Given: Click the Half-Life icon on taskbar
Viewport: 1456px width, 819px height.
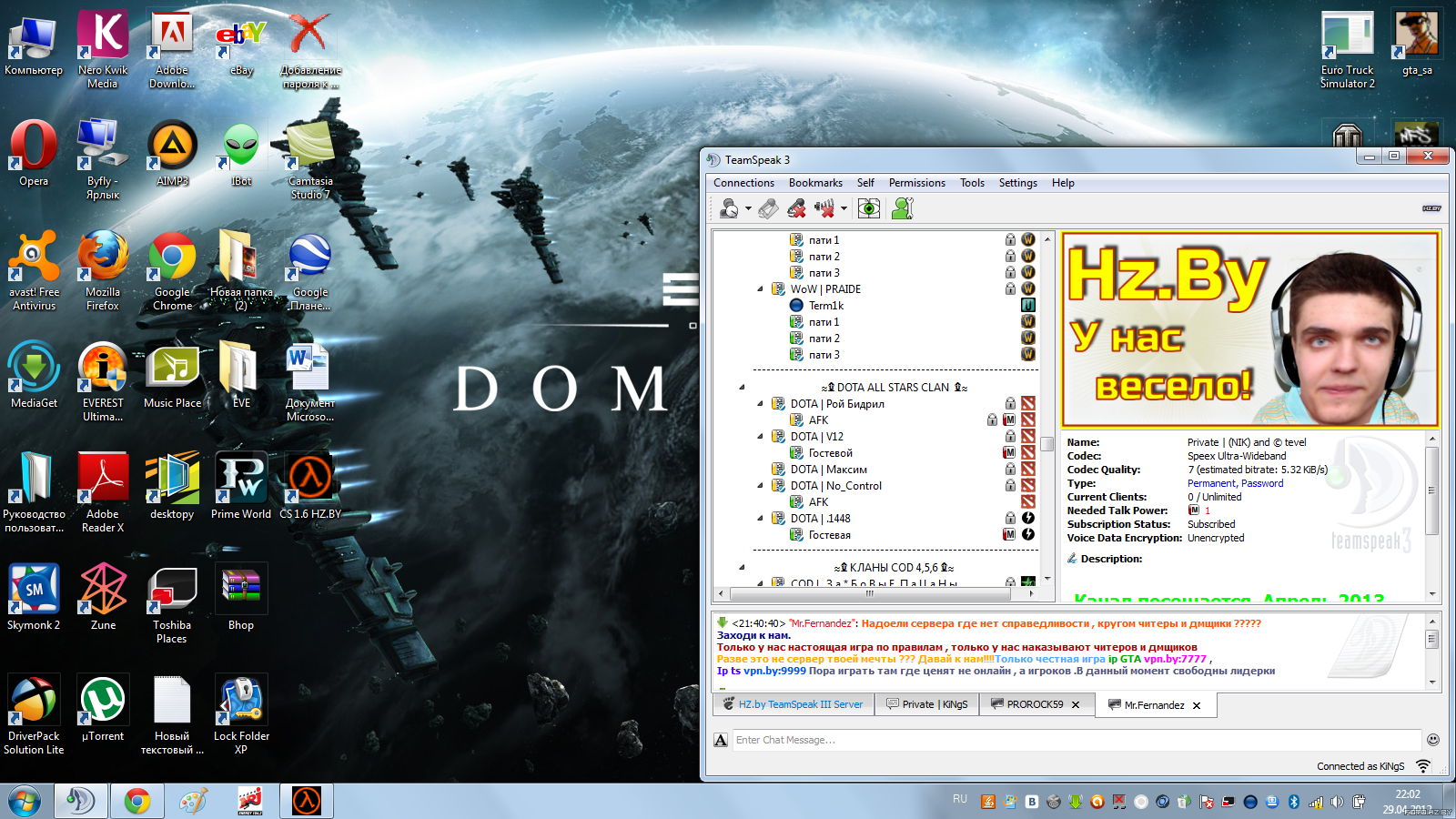Looking at the screenshot, I should [x=307, y=801].
